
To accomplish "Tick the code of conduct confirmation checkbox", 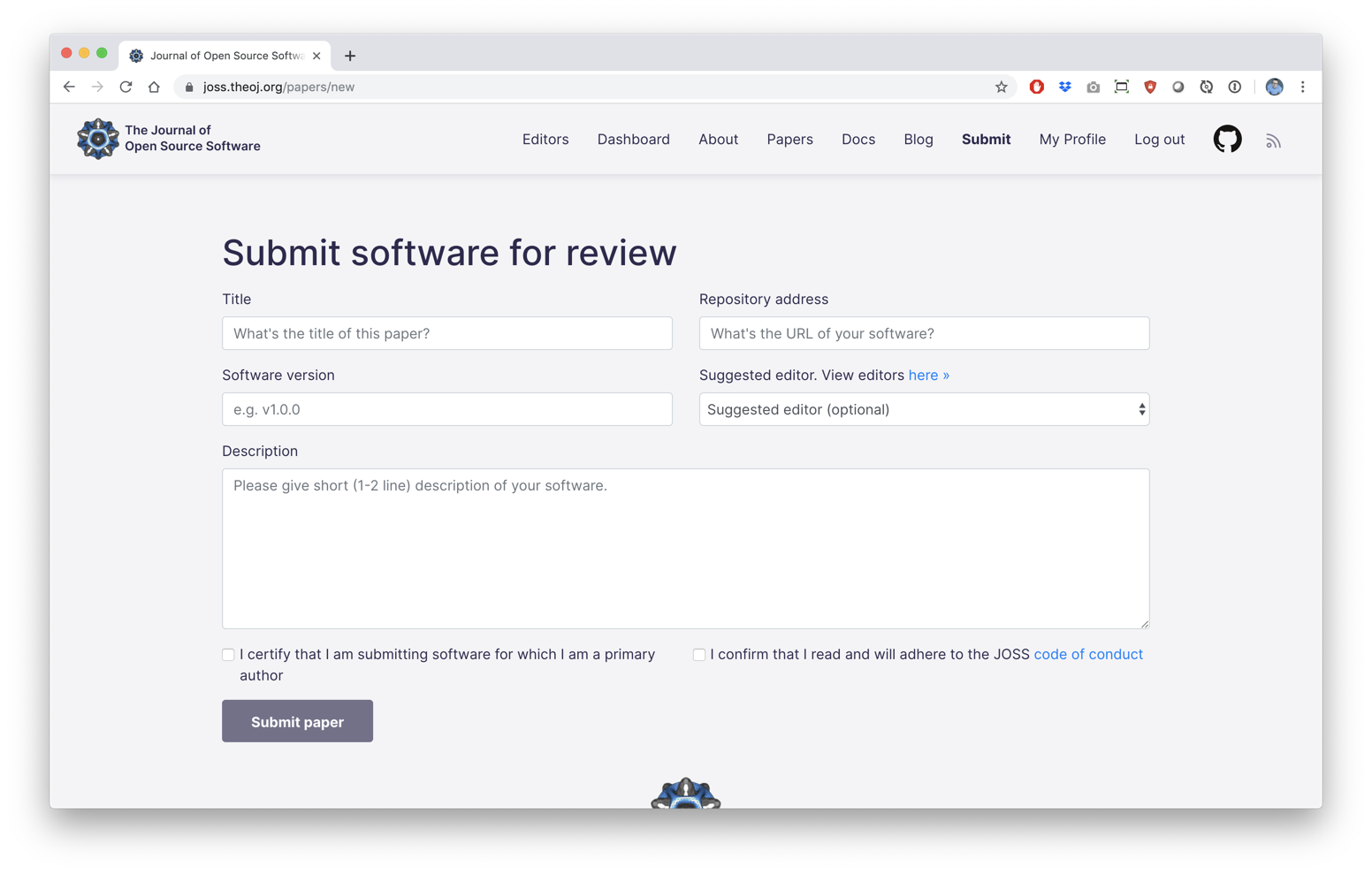I will 699,655.
